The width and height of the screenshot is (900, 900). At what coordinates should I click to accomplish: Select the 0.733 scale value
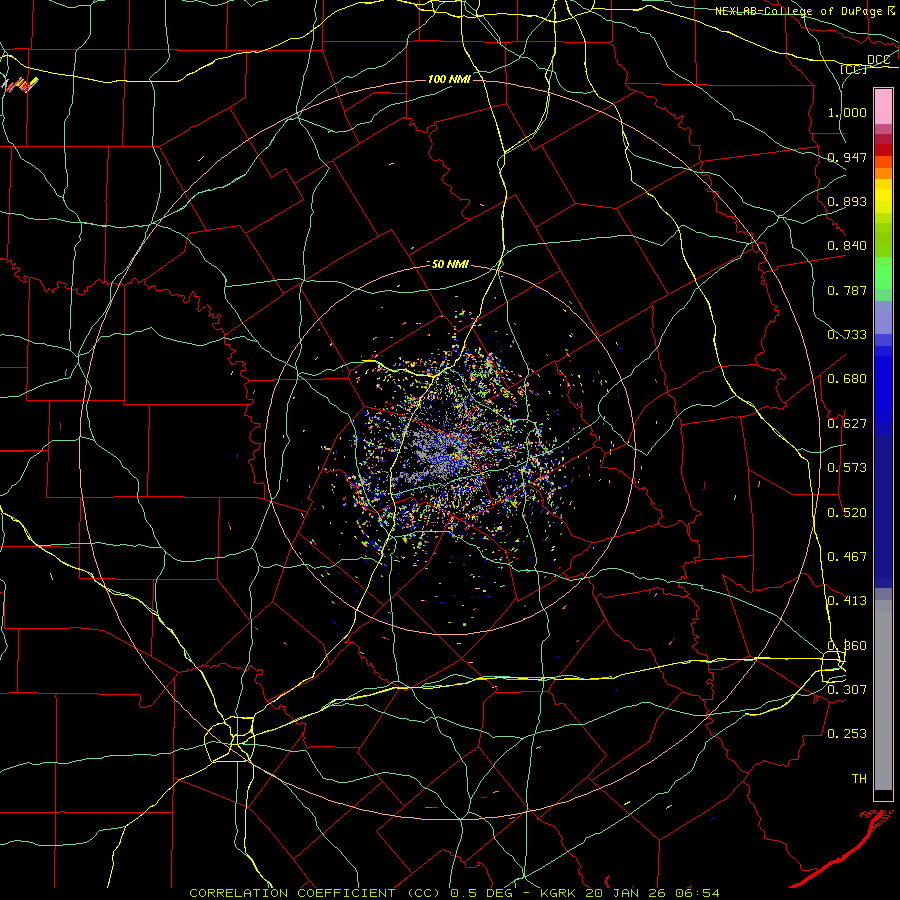click(x=847, y=335)
